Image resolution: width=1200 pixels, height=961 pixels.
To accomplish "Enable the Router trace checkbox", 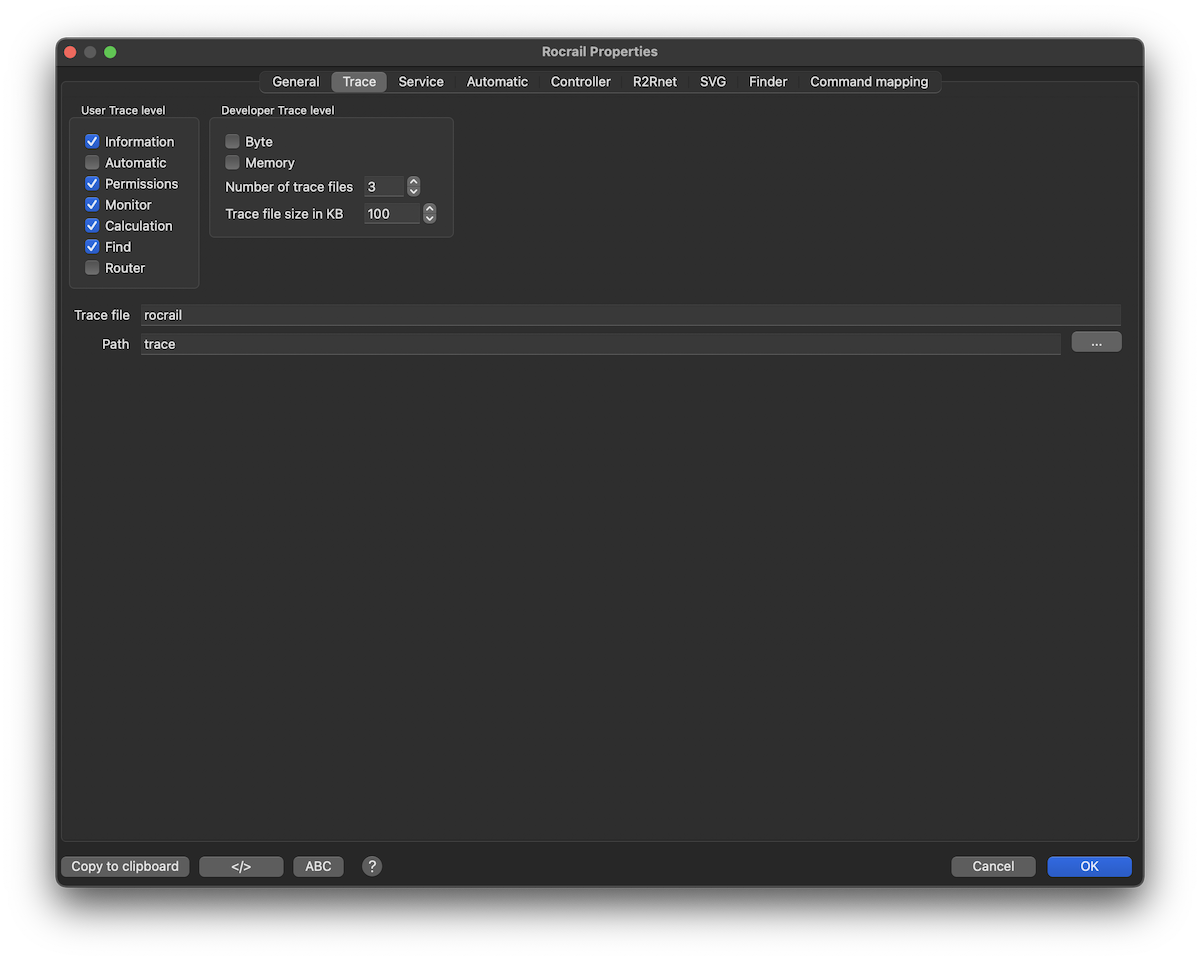I will point(92,268).
